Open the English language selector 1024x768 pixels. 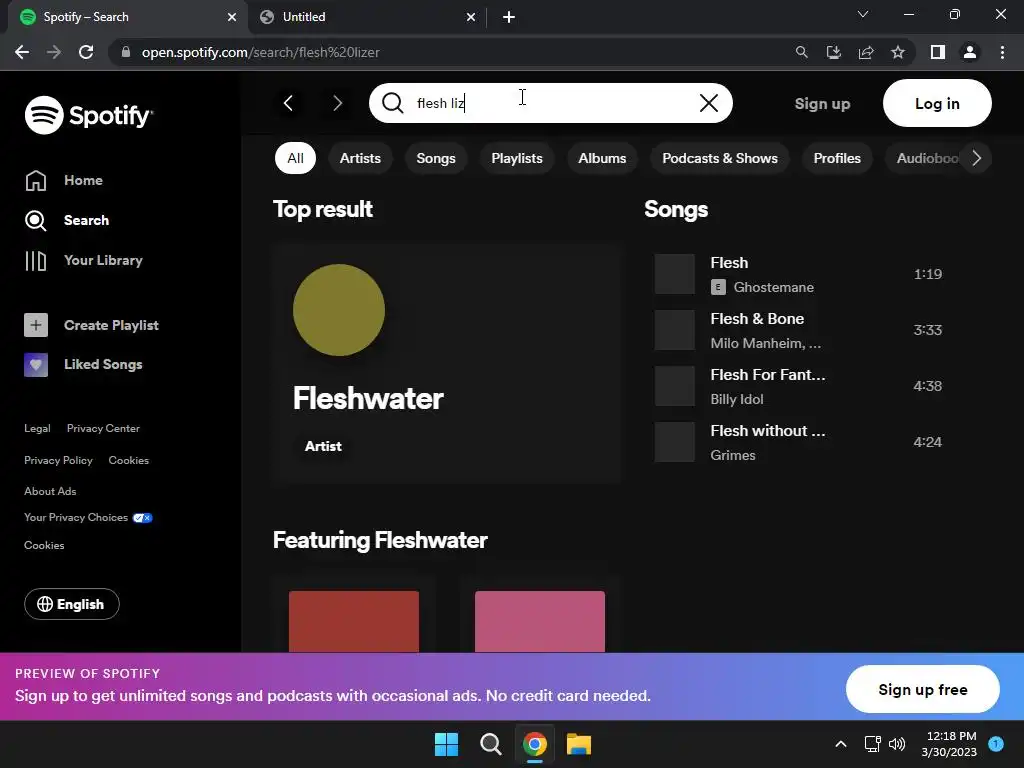pyautogui.click(x=72, y=604)
